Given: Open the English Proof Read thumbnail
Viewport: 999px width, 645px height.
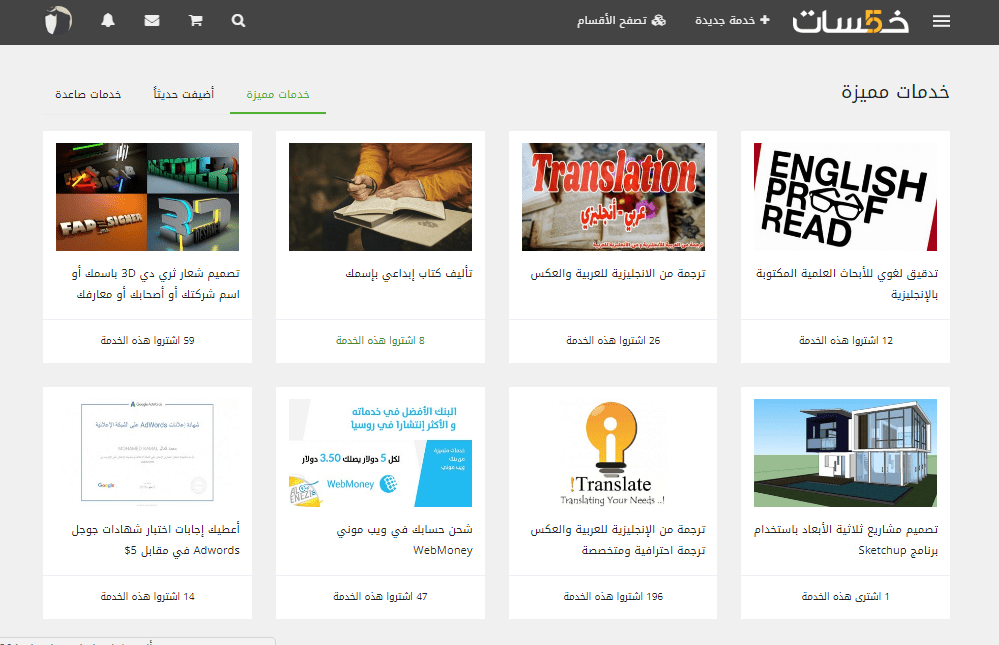Looking at the screenshot, I should coord(845,197).
